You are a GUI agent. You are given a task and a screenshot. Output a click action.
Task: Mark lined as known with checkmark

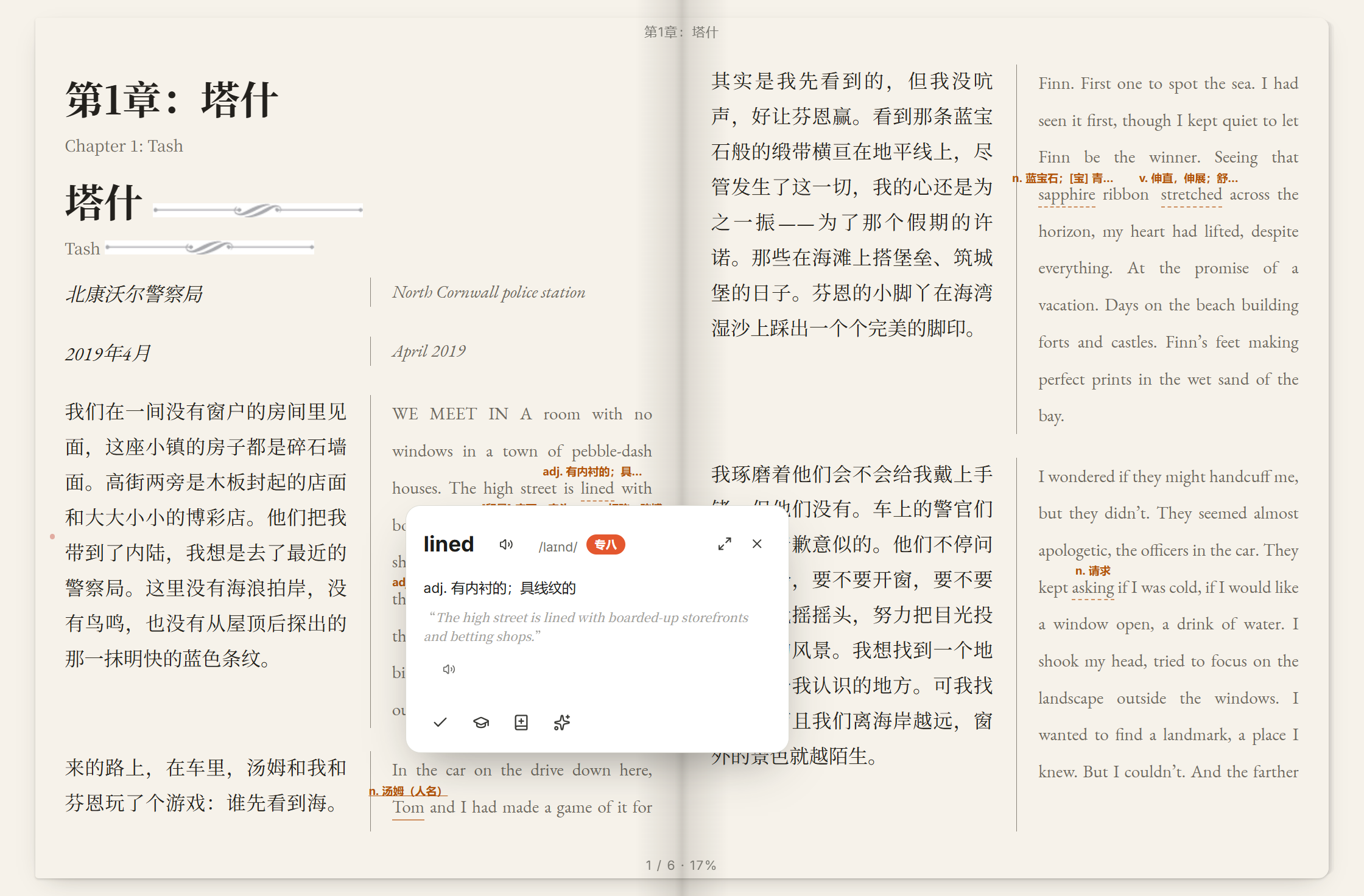pyautogui.click(x=440, y=723)
